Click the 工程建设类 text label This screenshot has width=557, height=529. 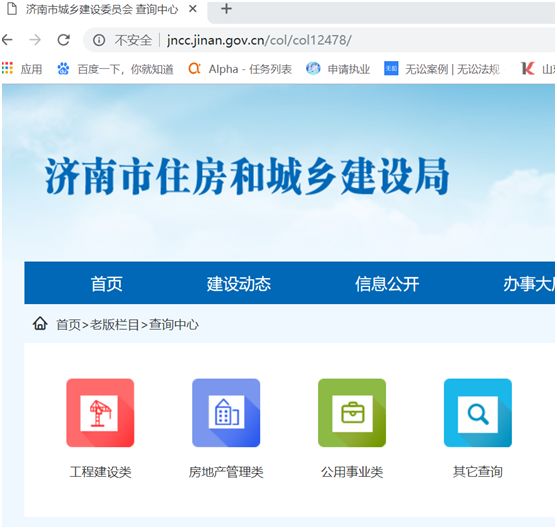coord(101,472)
